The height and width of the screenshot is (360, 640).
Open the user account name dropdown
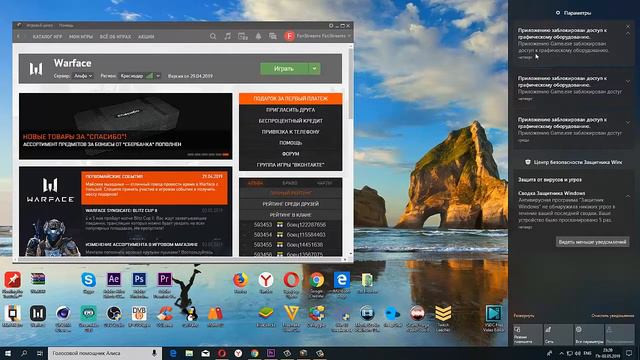coord(323,36)
